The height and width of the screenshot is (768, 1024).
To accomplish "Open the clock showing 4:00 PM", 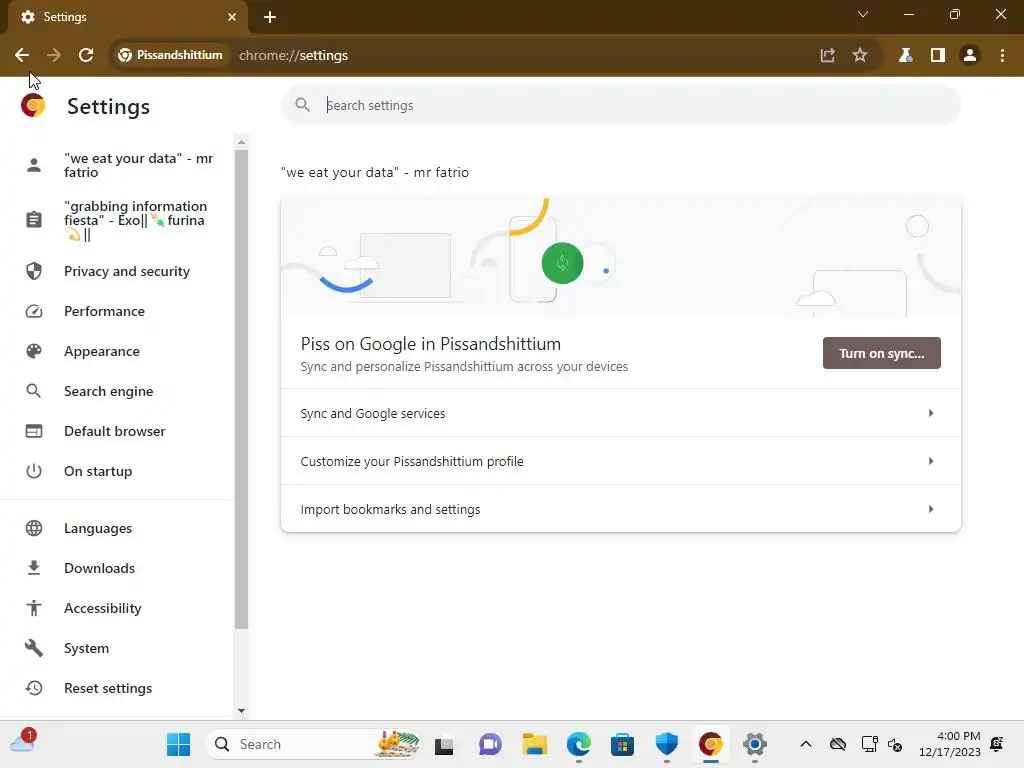I will point(950,744).
